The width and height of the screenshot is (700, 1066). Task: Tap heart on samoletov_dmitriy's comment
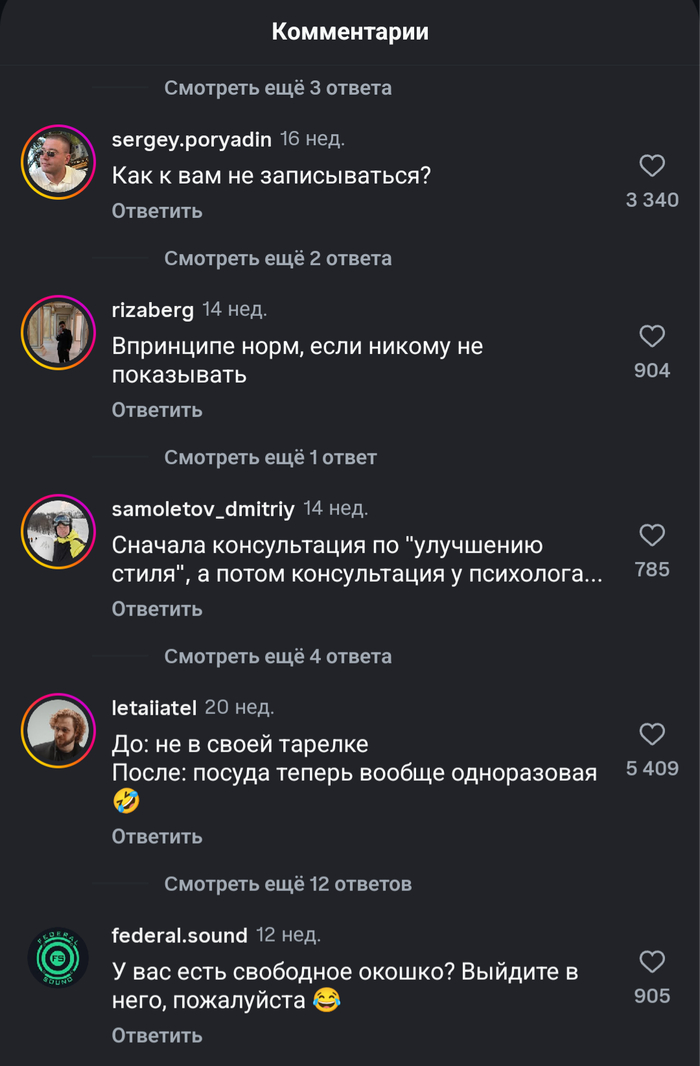coord(652,535)
